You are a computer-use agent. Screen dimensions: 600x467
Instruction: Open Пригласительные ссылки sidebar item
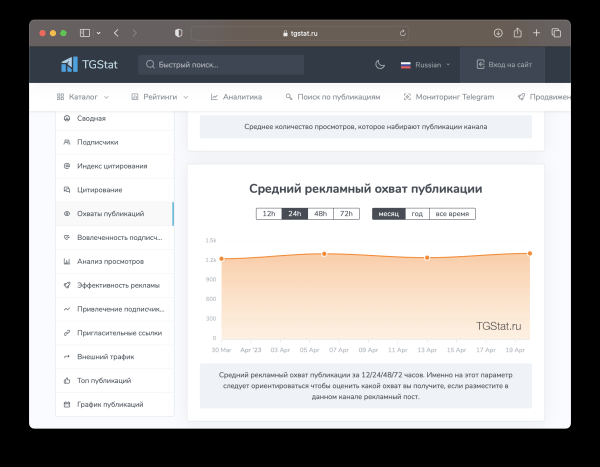(118, 333)
